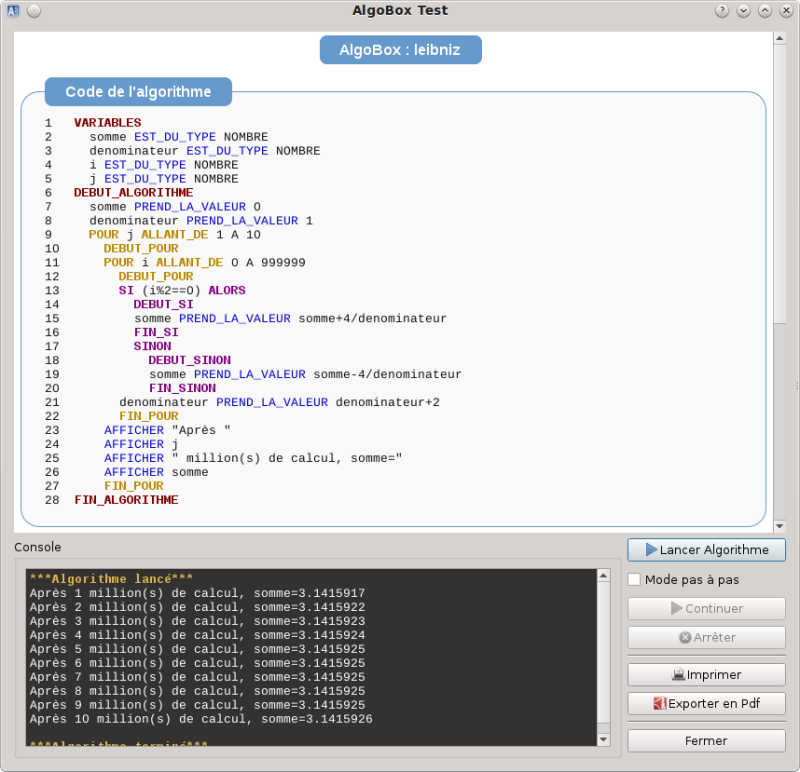Viewport: 800px width, 772px height.
Task: Click the console vertical scrollbar thumb
Action: pos(603,650)
